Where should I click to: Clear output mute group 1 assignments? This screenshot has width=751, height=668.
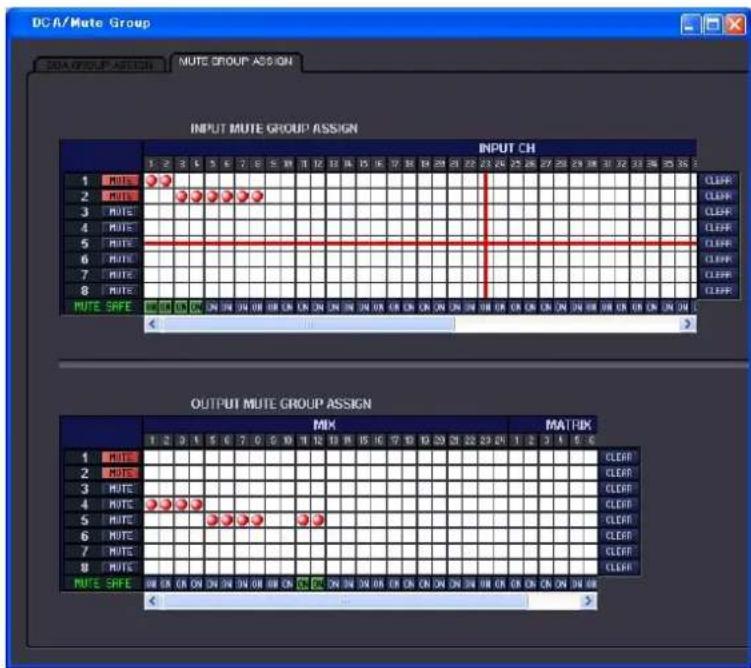(x=619, y=457)
